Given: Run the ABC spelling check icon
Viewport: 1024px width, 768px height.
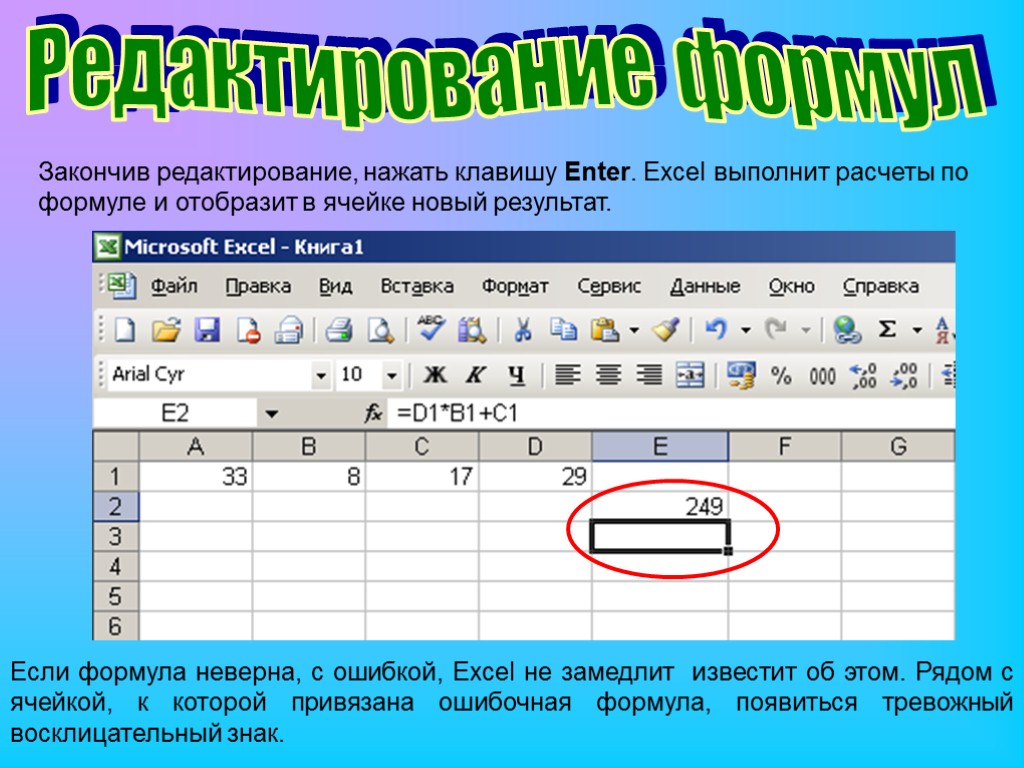Looking at the screenshot, I should tap(431, 328).
